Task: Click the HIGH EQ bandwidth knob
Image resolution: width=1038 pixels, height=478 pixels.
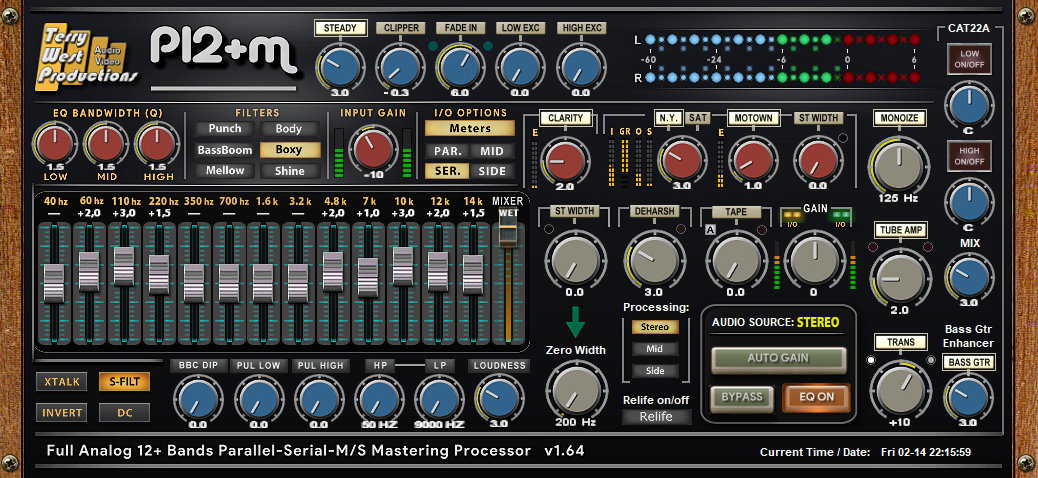Action: [158, 145]
